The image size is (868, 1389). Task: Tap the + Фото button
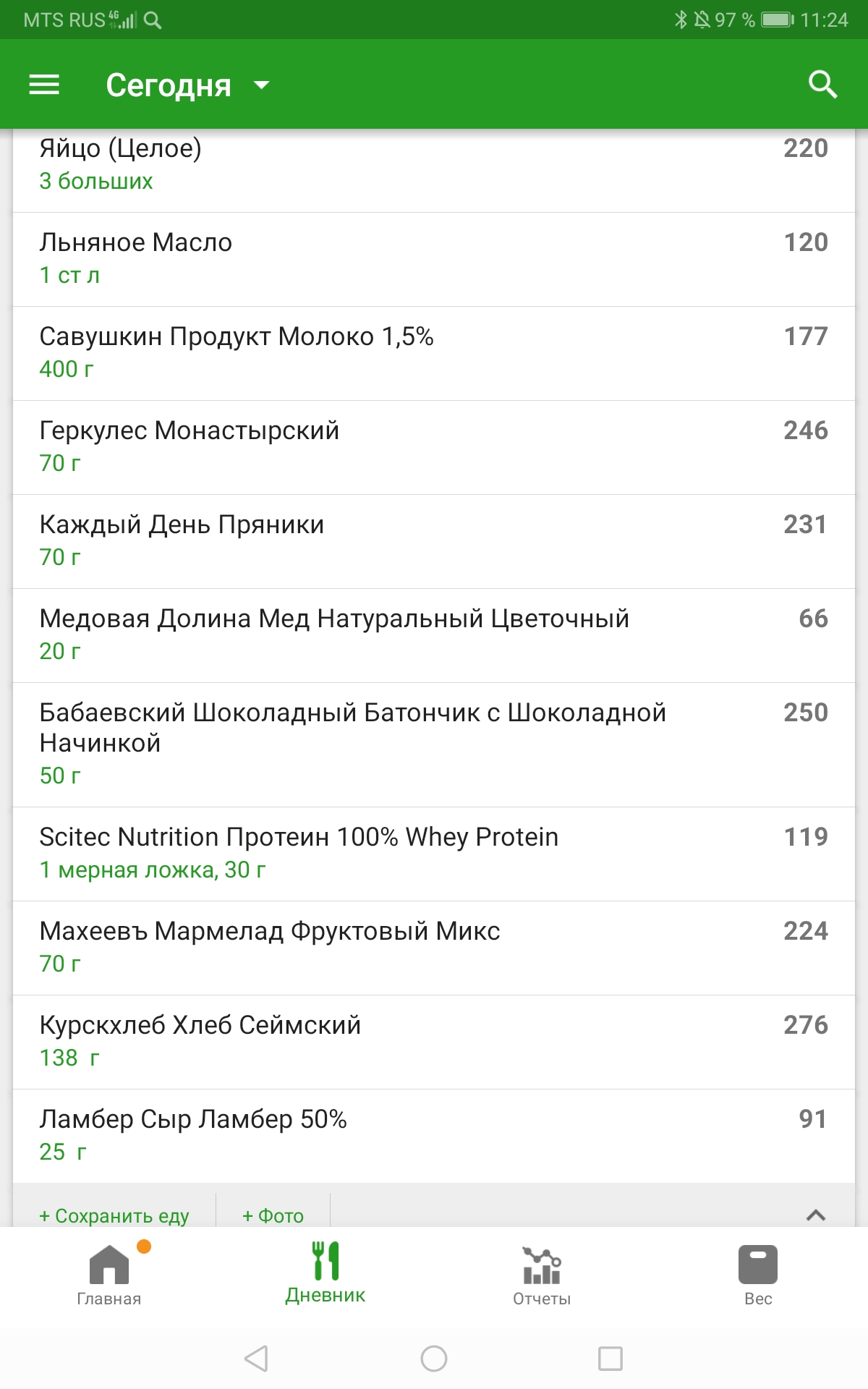(x=273, y=1215)
